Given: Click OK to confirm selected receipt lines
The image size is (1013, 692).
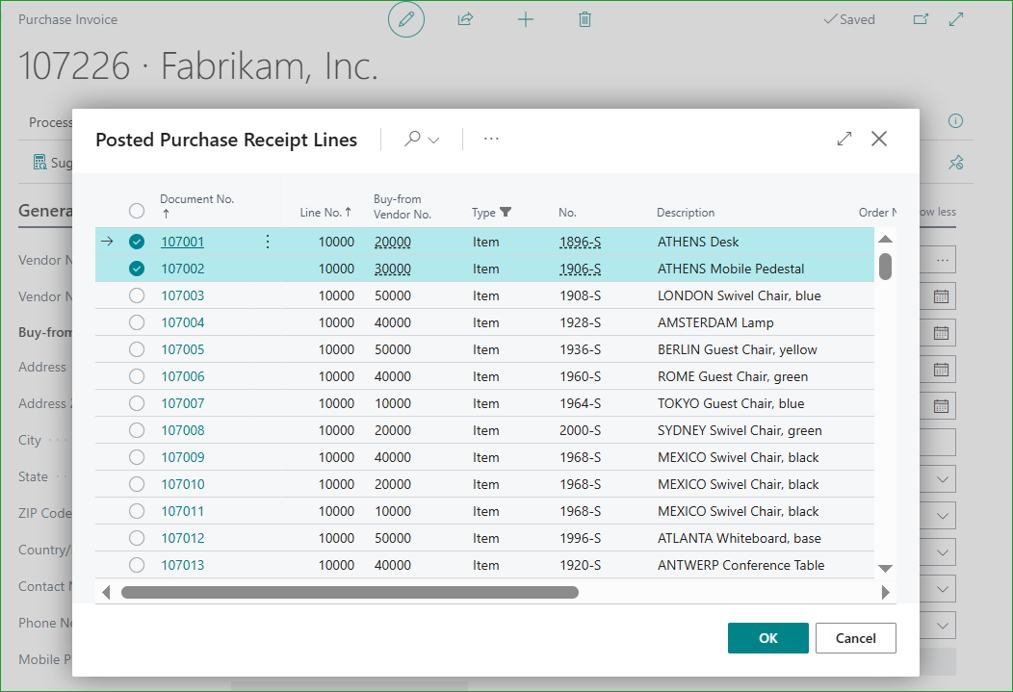Looking at the screenshot, I should click(768, 638).
